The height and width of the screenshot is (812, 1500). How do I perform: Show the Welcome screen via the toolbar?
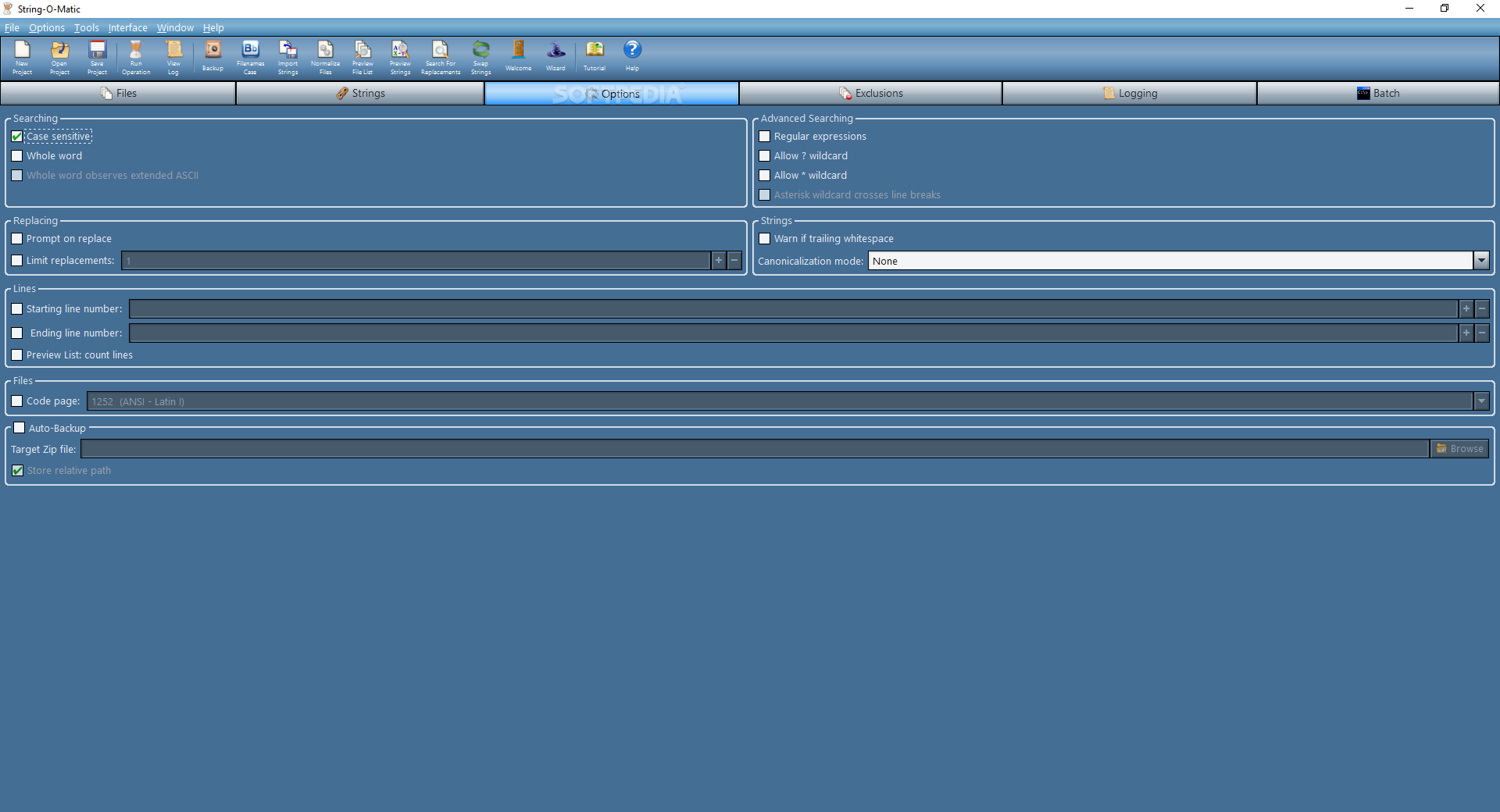(x=518, y=56)
